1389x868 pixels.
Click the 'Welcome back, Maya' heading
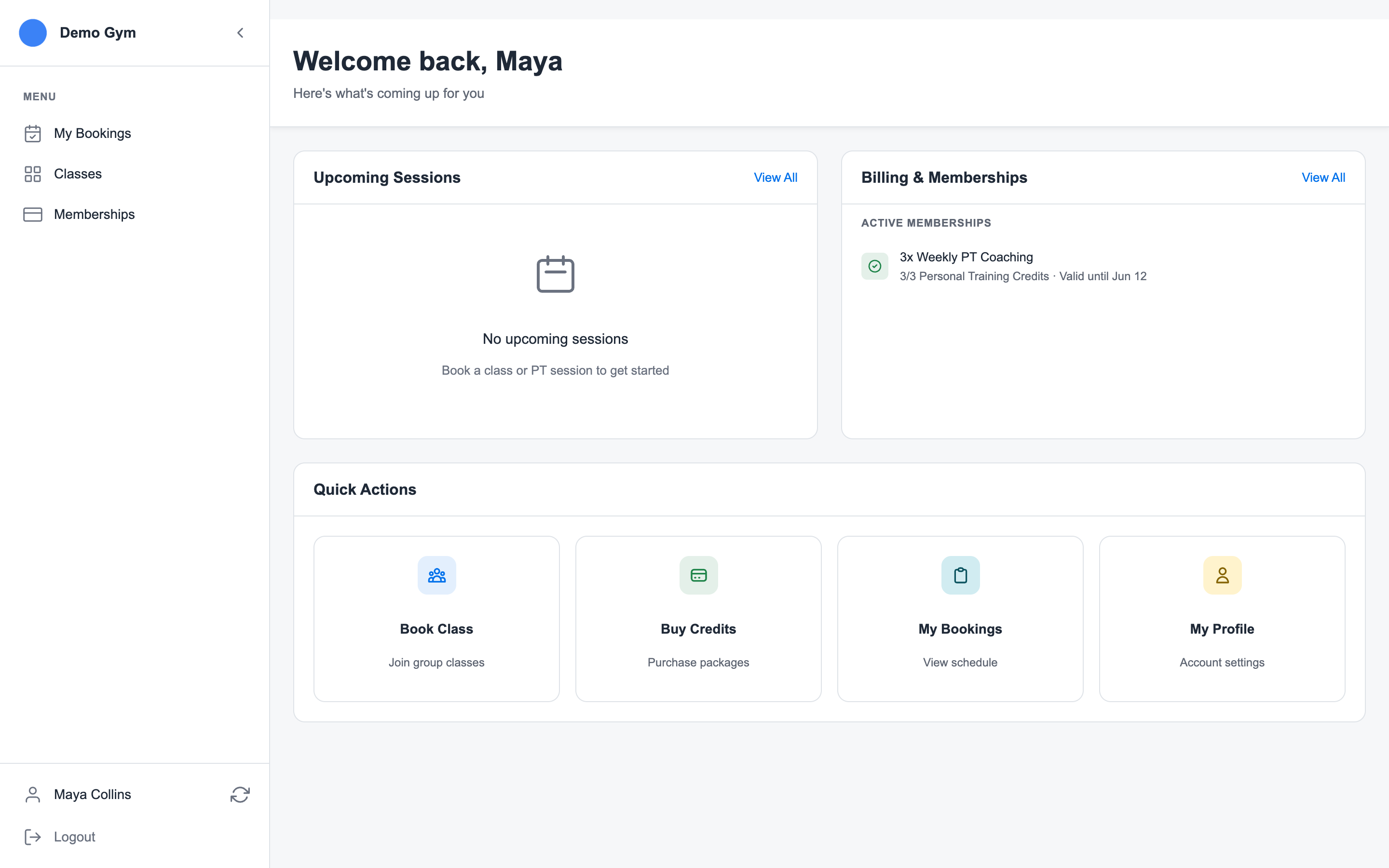point(428,61)
